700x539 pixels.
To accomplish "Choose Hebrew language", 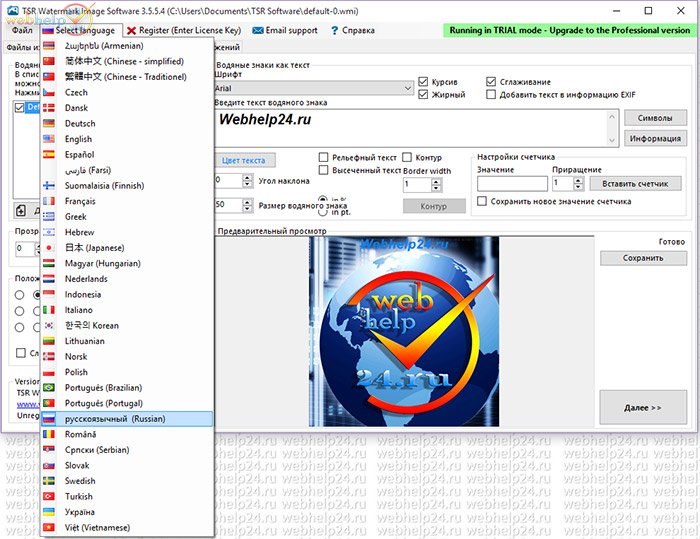I will coord(127,232).
